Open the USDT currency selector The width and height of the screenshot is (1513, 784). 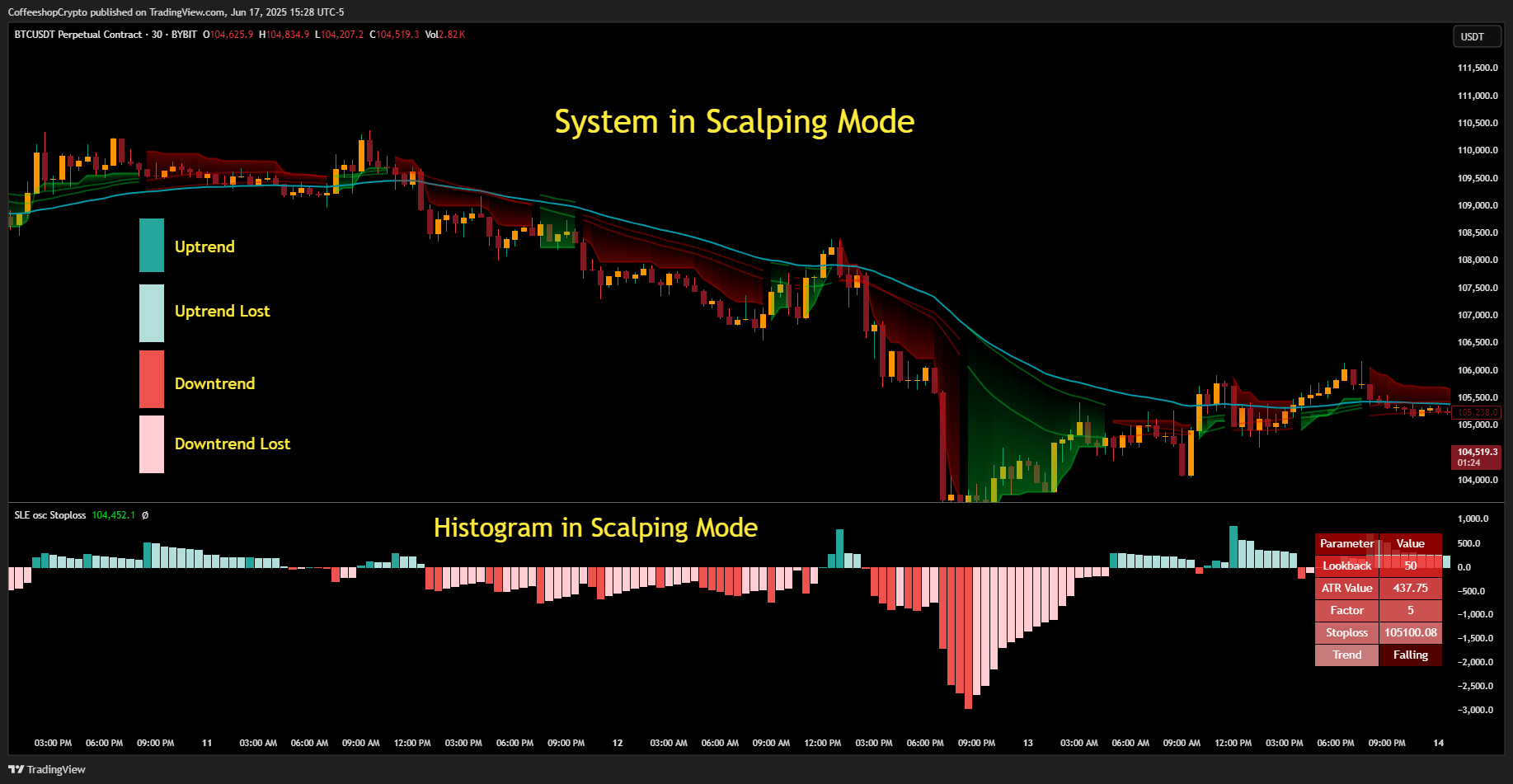(1476, 36)
